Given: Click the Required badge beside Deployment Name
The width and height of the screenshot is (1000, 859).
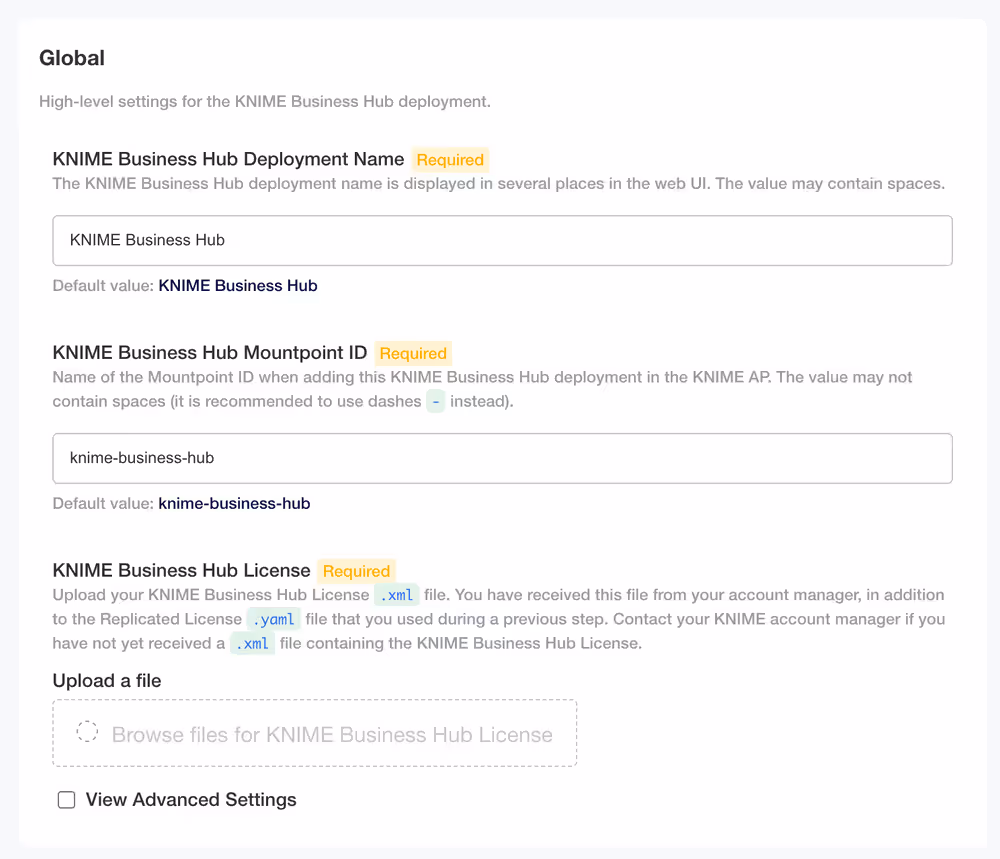Looking at the screenshot, I should pos(450,159).
